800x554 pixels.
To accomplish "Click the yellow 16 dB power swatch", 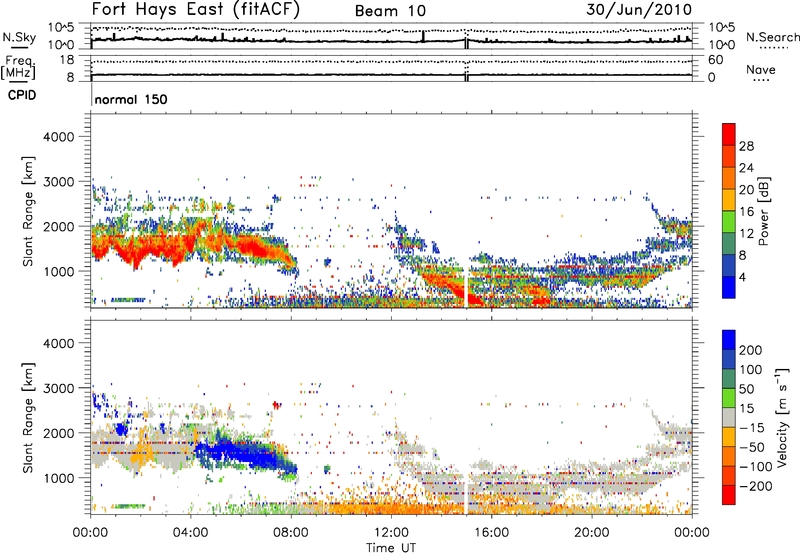I will click(729, 199).
